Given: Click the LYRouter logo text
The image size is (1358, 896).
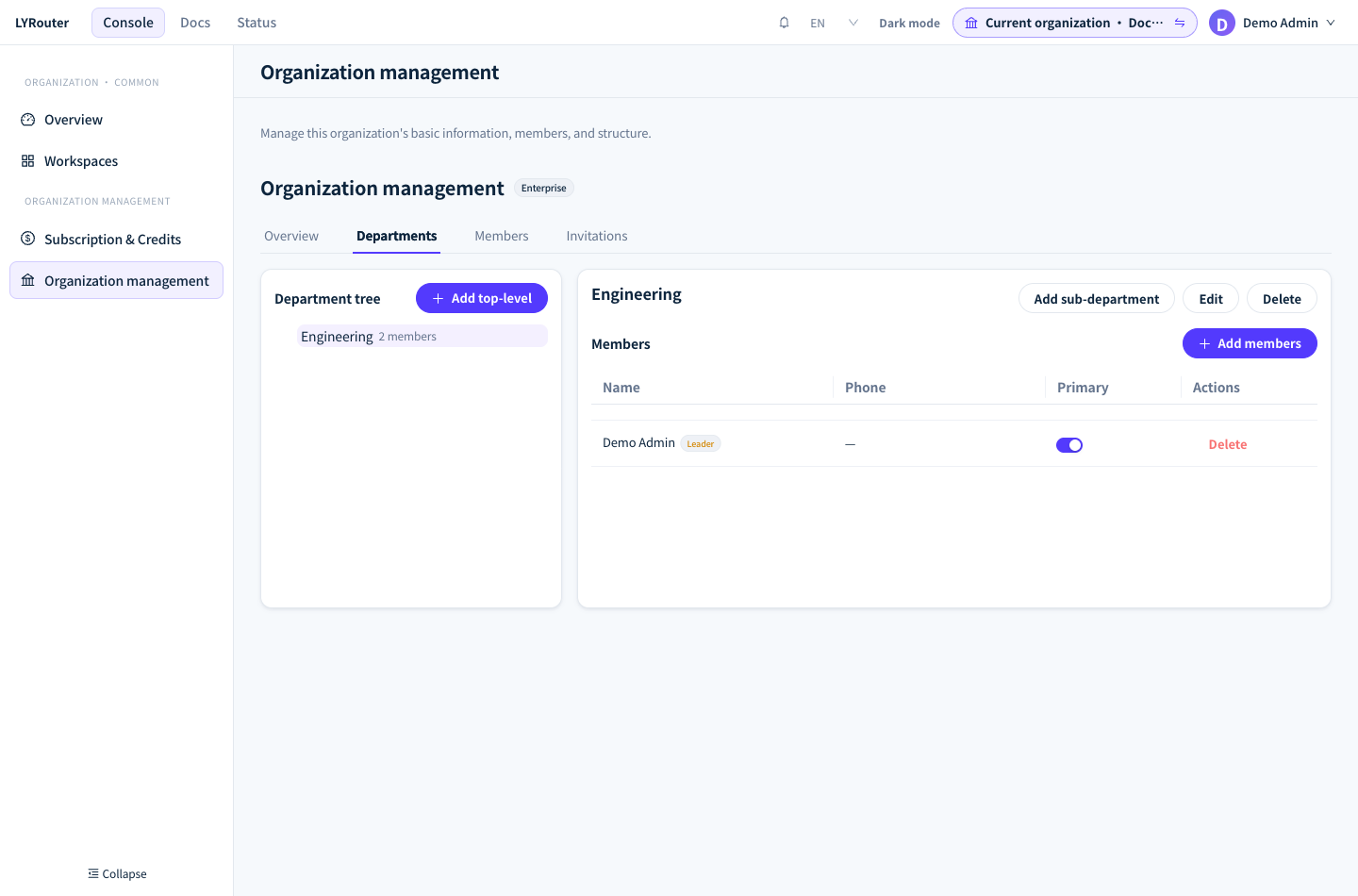Looking at the screenshot, I should tap(41, 23).
